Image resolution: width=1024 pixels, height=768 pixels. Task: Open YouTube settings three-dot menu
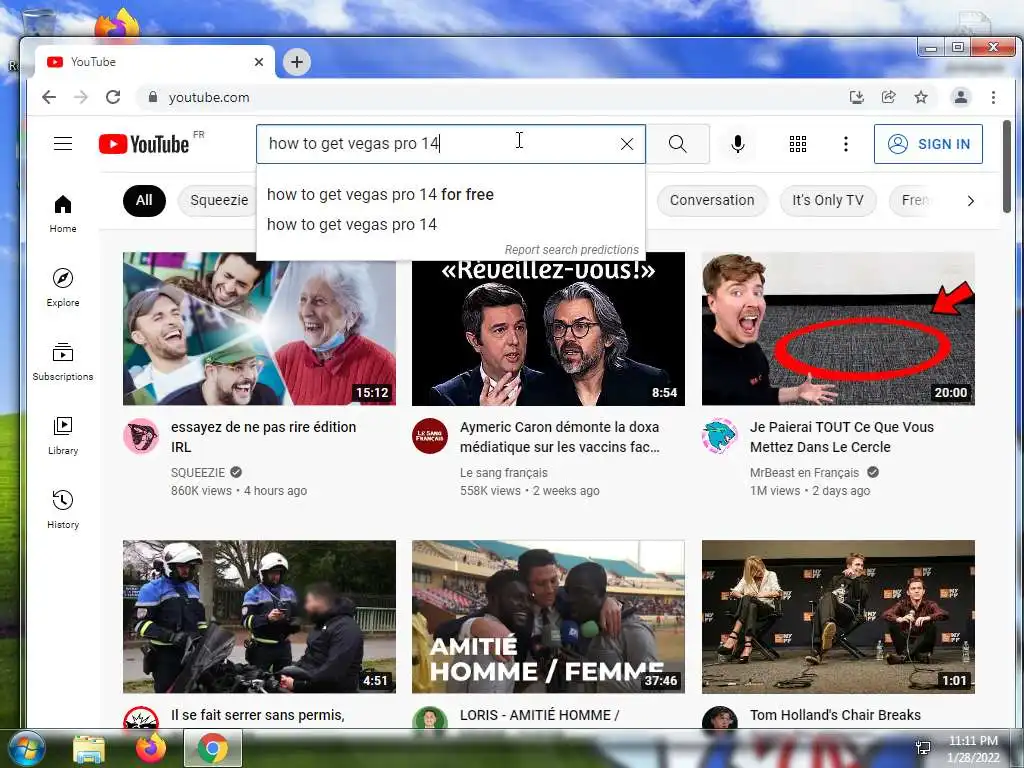click(x=846, y=144)
